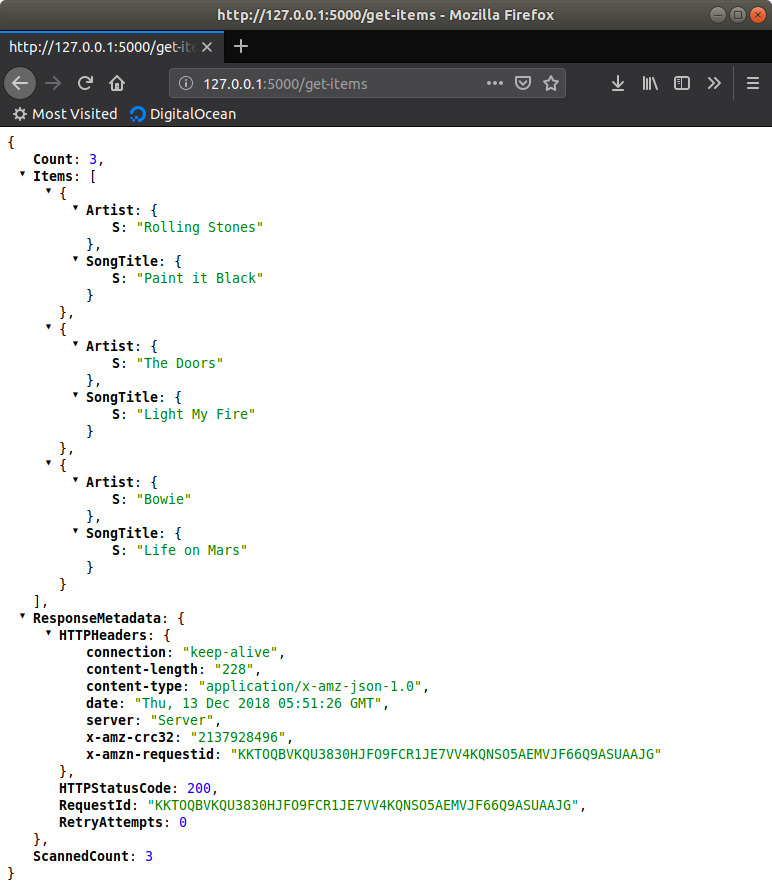
Task: Open the Library bookmarks icon
Action: click(650, 83)
